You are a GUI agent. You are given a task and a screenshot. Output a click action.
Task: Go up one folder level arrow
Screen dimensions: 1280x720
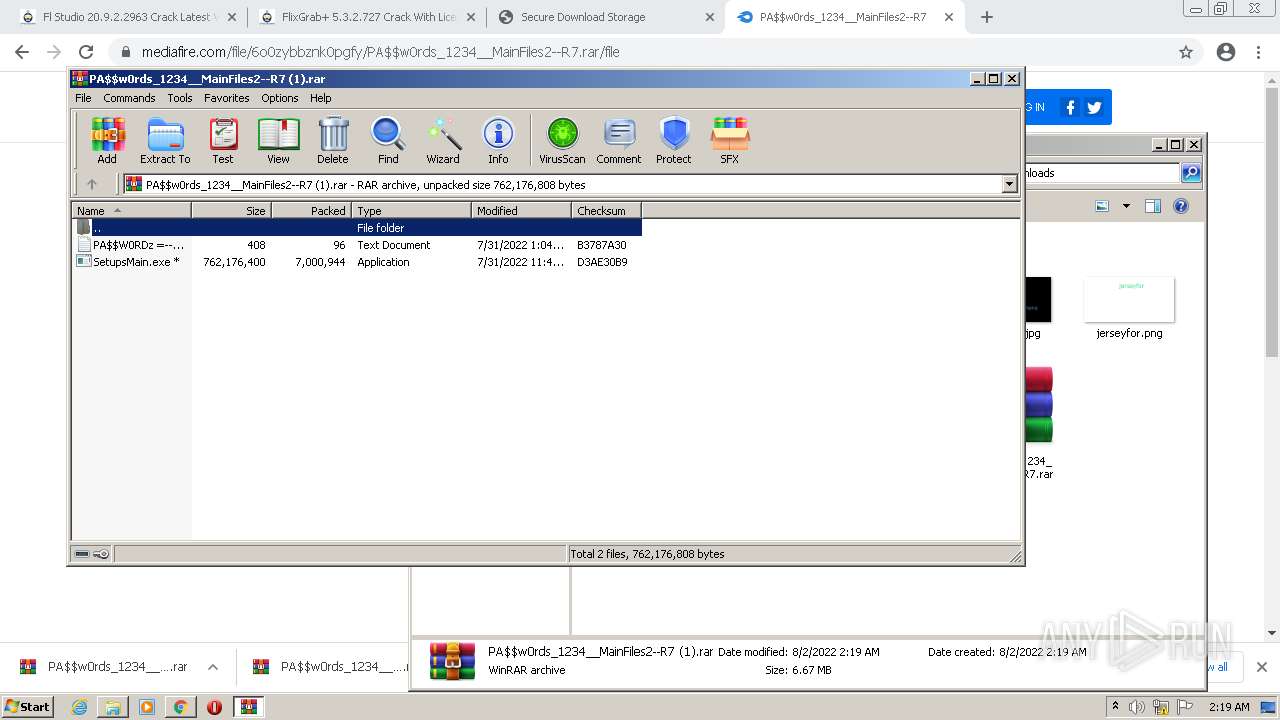pyautogui.click(x=92, y=184)
